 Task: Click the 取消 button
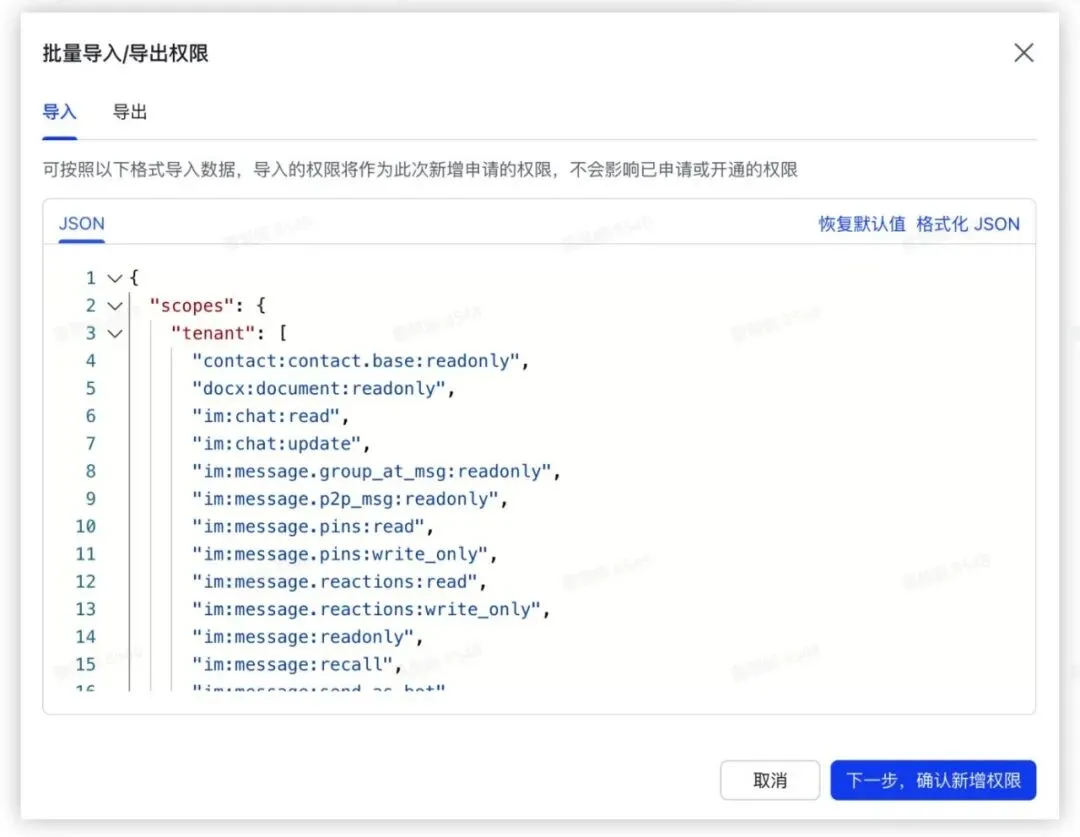pos(770,781)
